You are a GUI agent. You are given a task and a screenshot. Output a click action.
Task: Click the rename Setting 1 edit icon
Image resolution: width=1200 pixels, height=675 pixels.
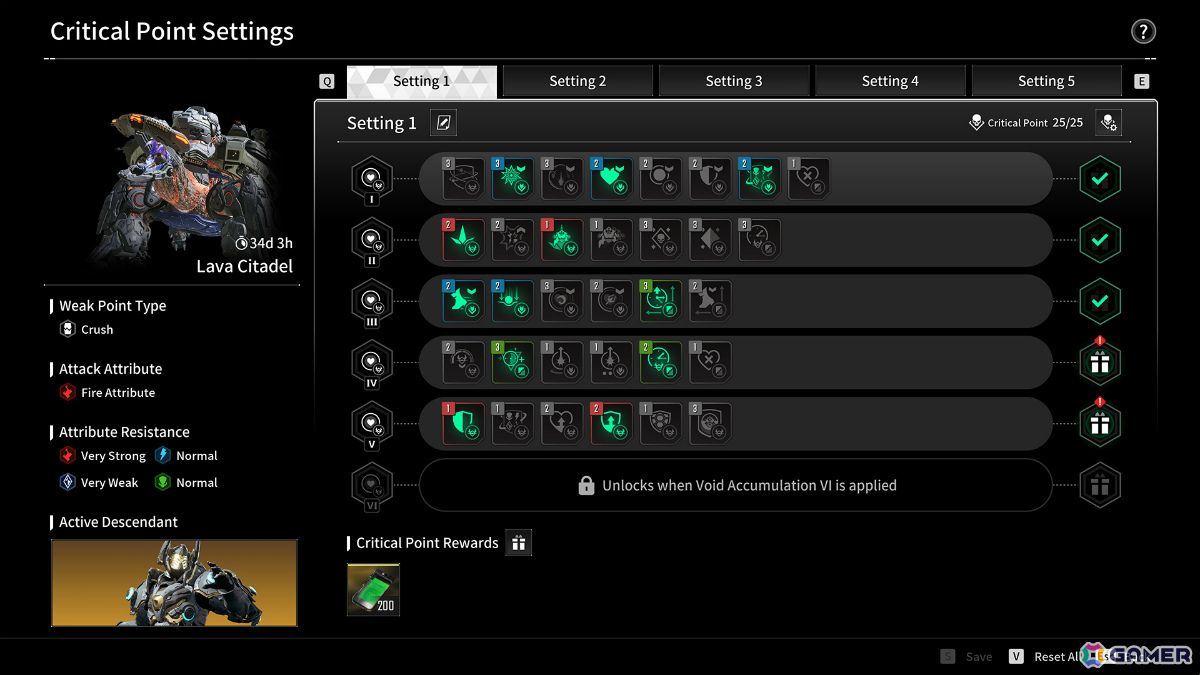coord(444,123)
